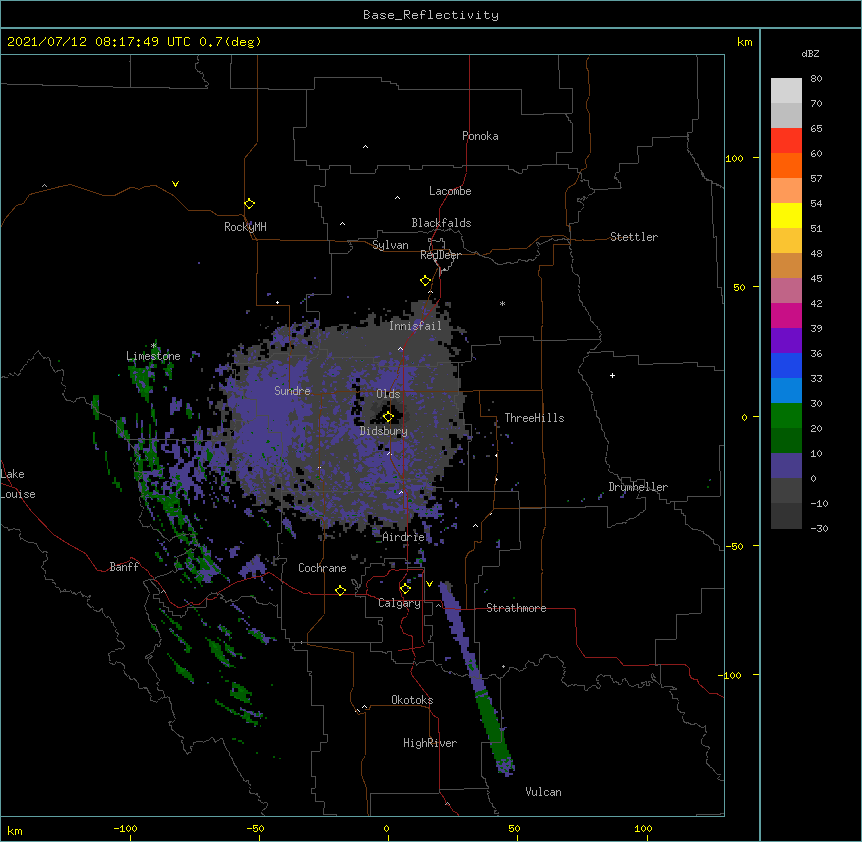Select the Airdrie label

point(404,537)
